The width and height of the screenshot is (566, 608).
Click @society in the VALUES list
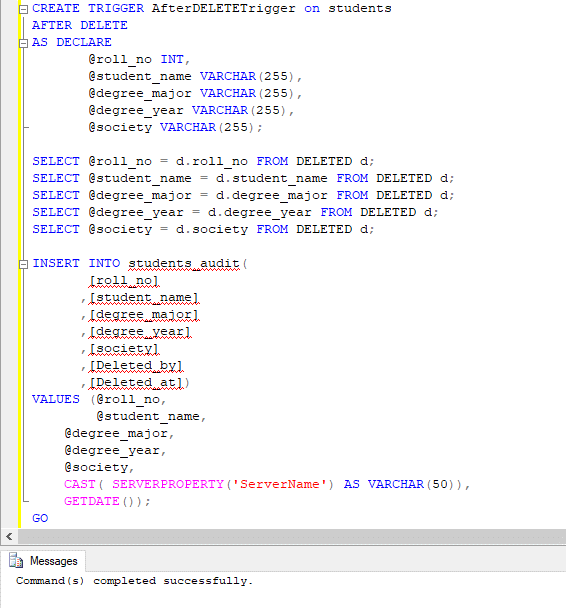(x=96, y=468)
